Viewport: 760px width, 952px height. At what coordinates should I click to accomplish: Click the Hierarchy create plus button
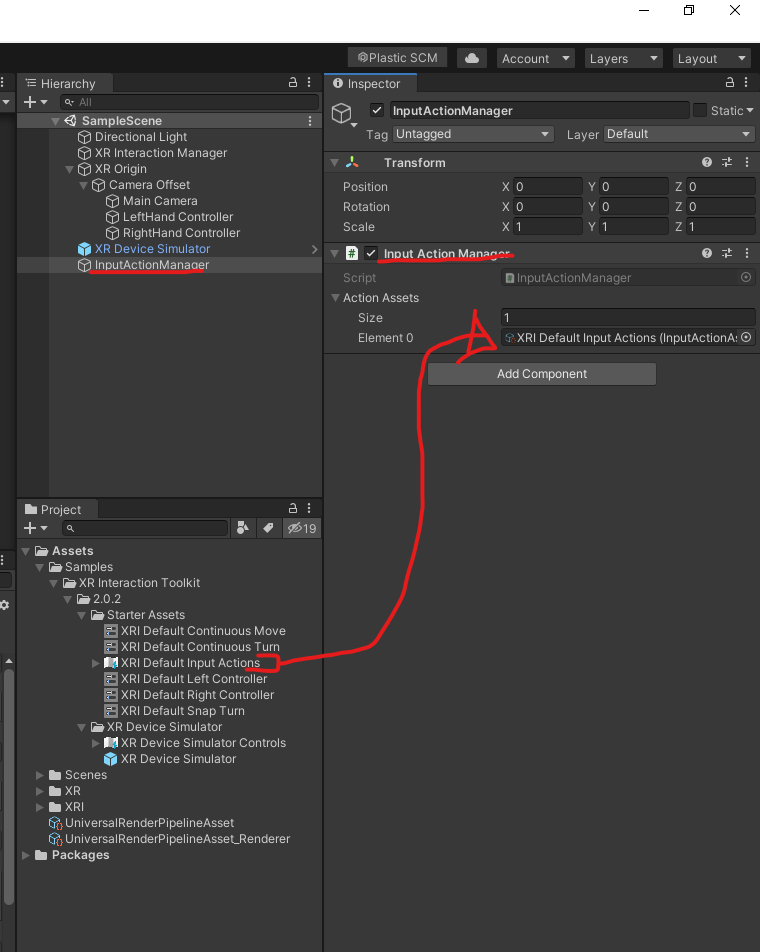tap(35, 102)
